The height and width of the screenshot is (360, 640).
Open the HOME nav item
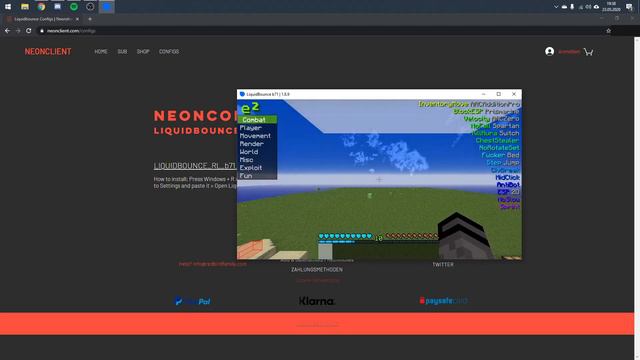101,51
